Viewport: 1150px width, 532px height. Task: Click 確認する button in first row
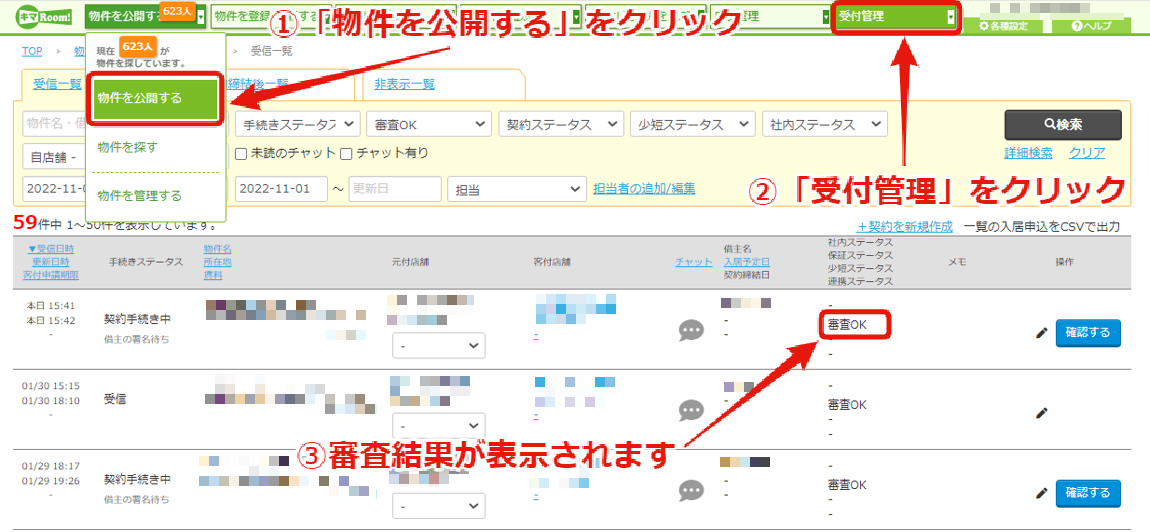[1088, 333]
